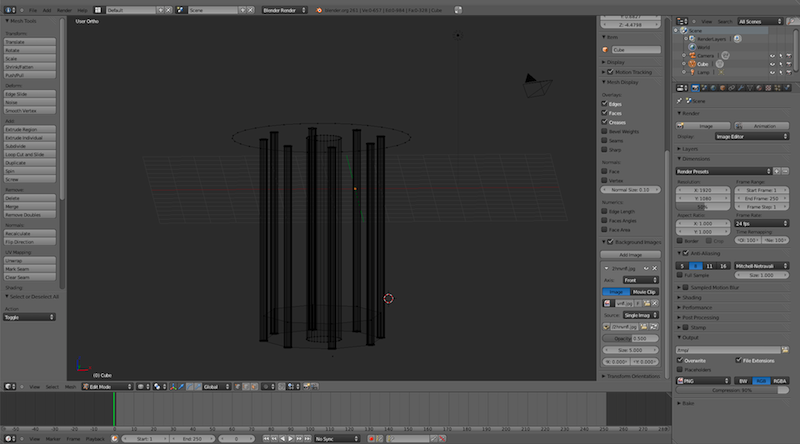
Task: Toggle the 3D manipulator widget icon
Action: 173,386
